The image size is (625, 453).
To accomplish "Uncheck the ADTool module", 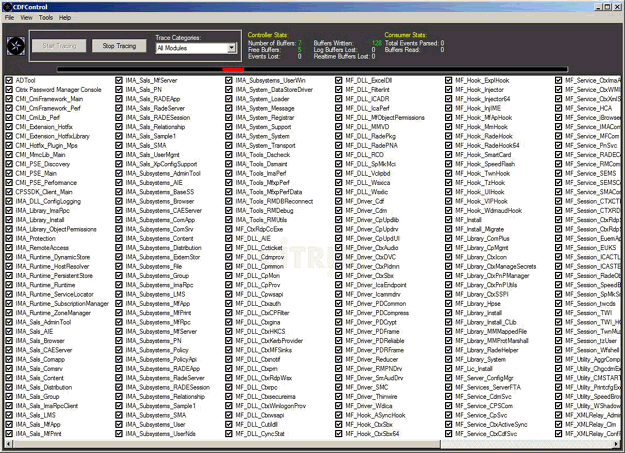I will pos(9,81).
